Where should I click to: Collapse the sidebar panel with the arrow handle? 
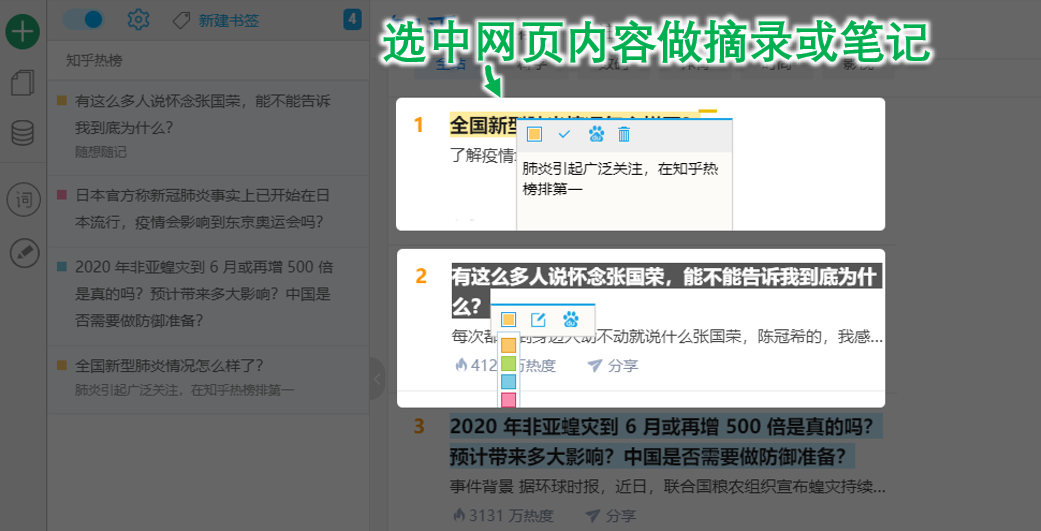(377, 379)
